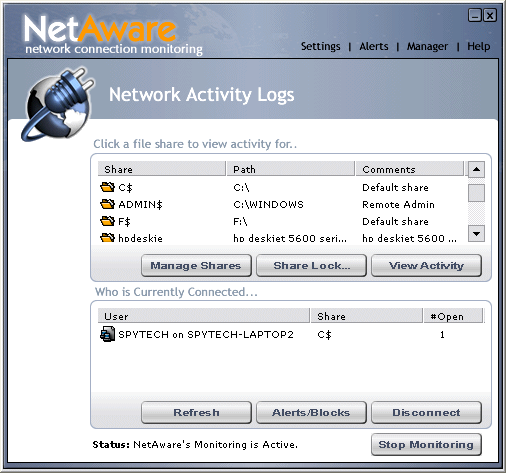Viewport: 506px width, 473px height.
Task: Sort shares by Path column header
Action: click(x=290, y=169)
